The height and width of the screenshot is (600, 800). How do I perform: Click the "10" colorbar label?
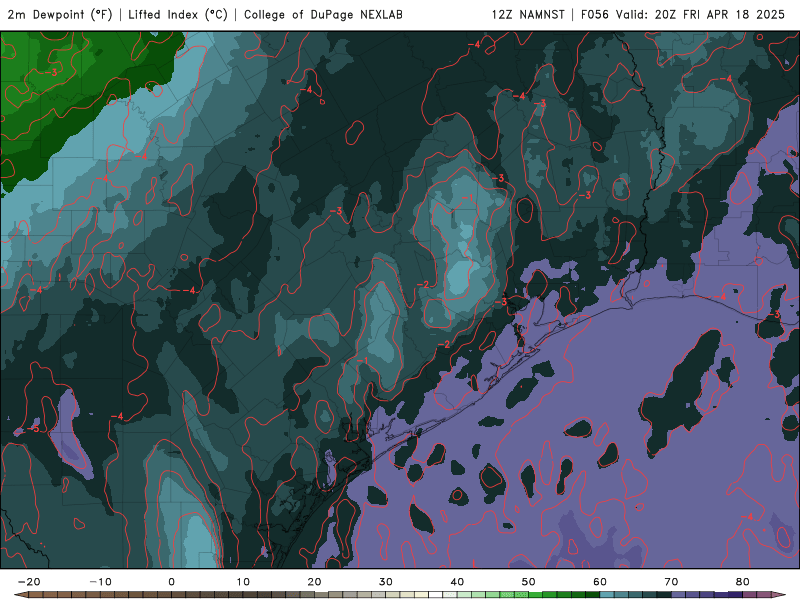click(x=243, y=582)
